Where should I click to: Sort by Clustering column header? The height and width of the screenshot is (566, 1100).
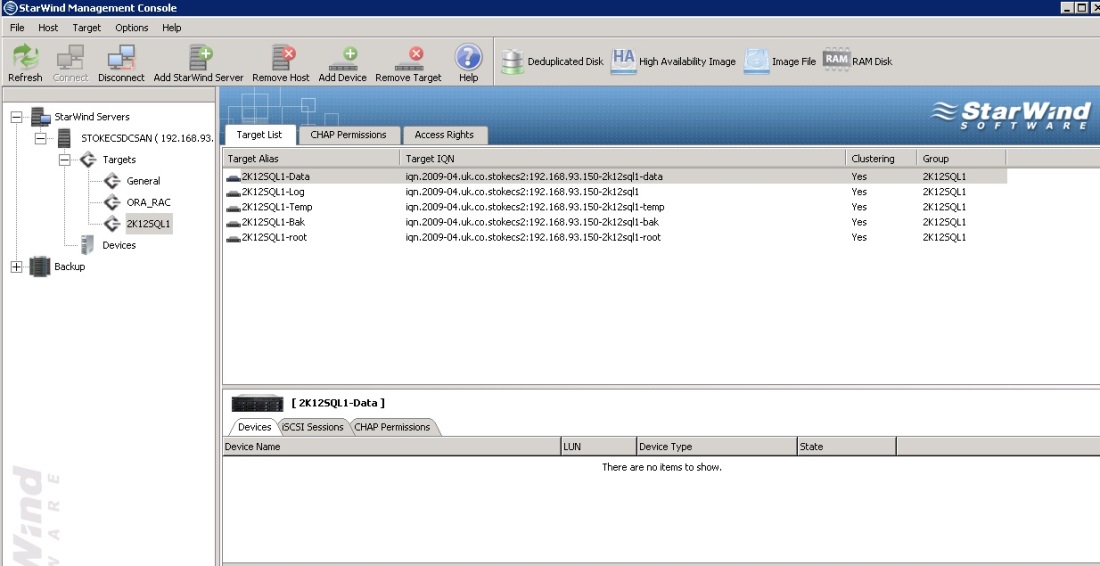pyautogui.click(x=881, y=159)
